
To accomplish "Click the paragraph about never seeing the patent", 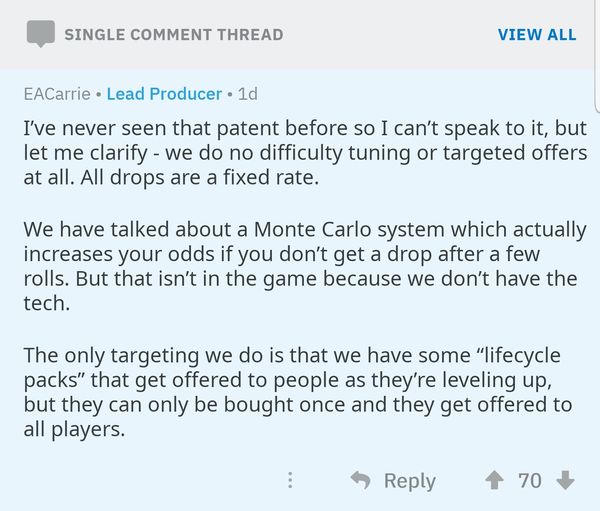I will (305, 153).
